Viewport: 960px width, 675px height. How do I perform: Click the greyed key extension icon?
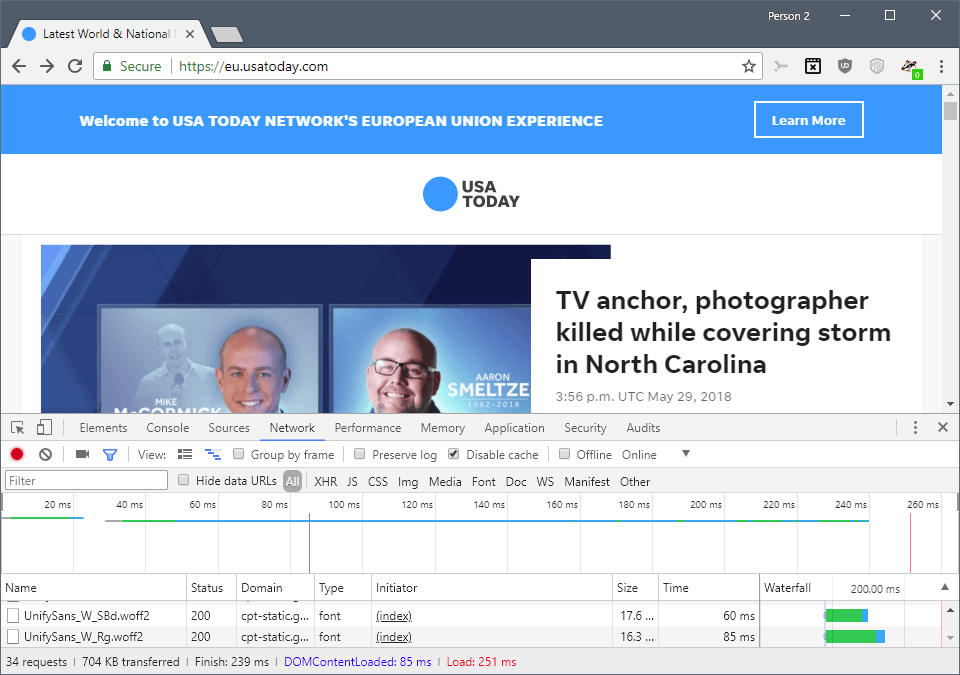click(x=781, y=66)
